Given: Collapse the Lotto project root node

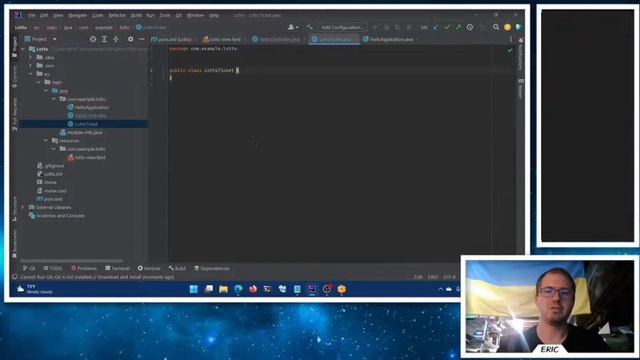Looking at the screenshot, I should [x=22, y=49].
